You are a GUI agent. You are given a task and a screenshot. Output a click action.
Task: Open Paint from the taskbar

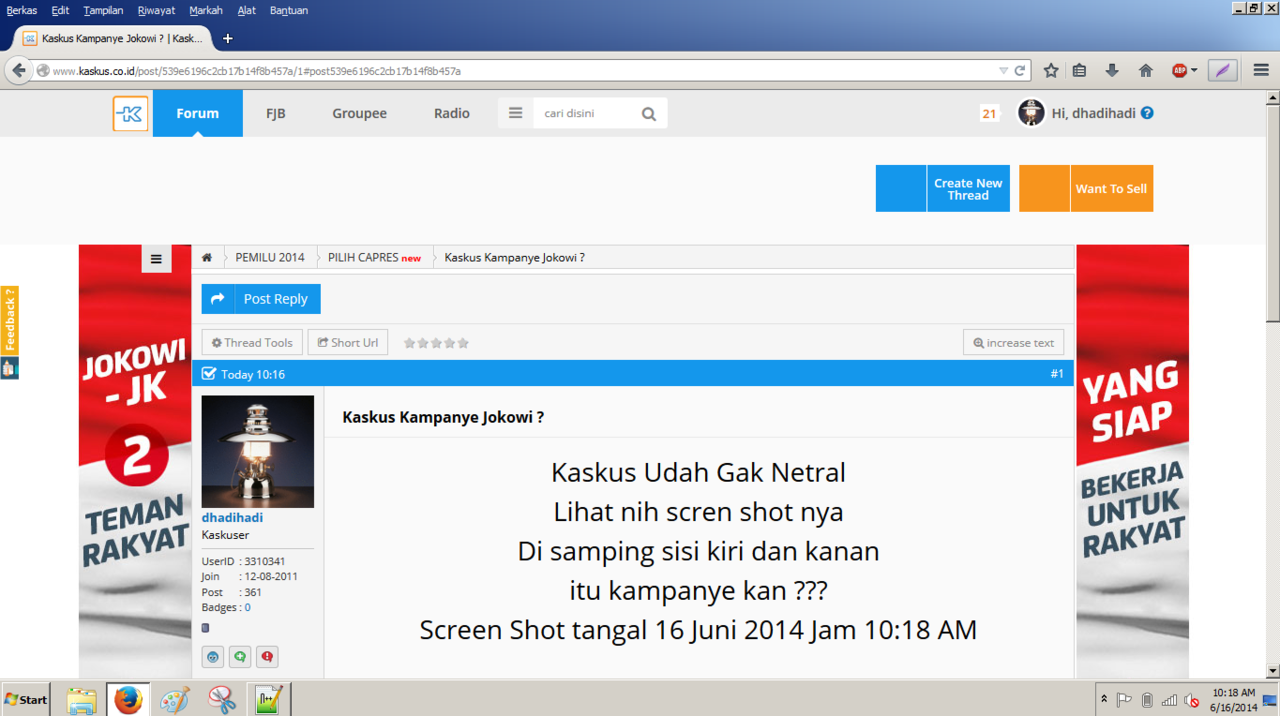[174, 700]
